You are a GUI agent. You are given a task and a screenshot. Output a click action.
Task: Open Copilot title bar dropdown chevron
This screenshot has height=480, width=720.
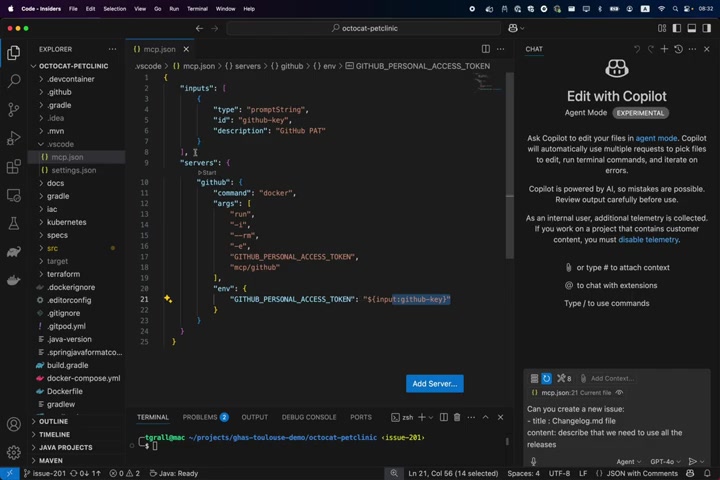point(522,28)
